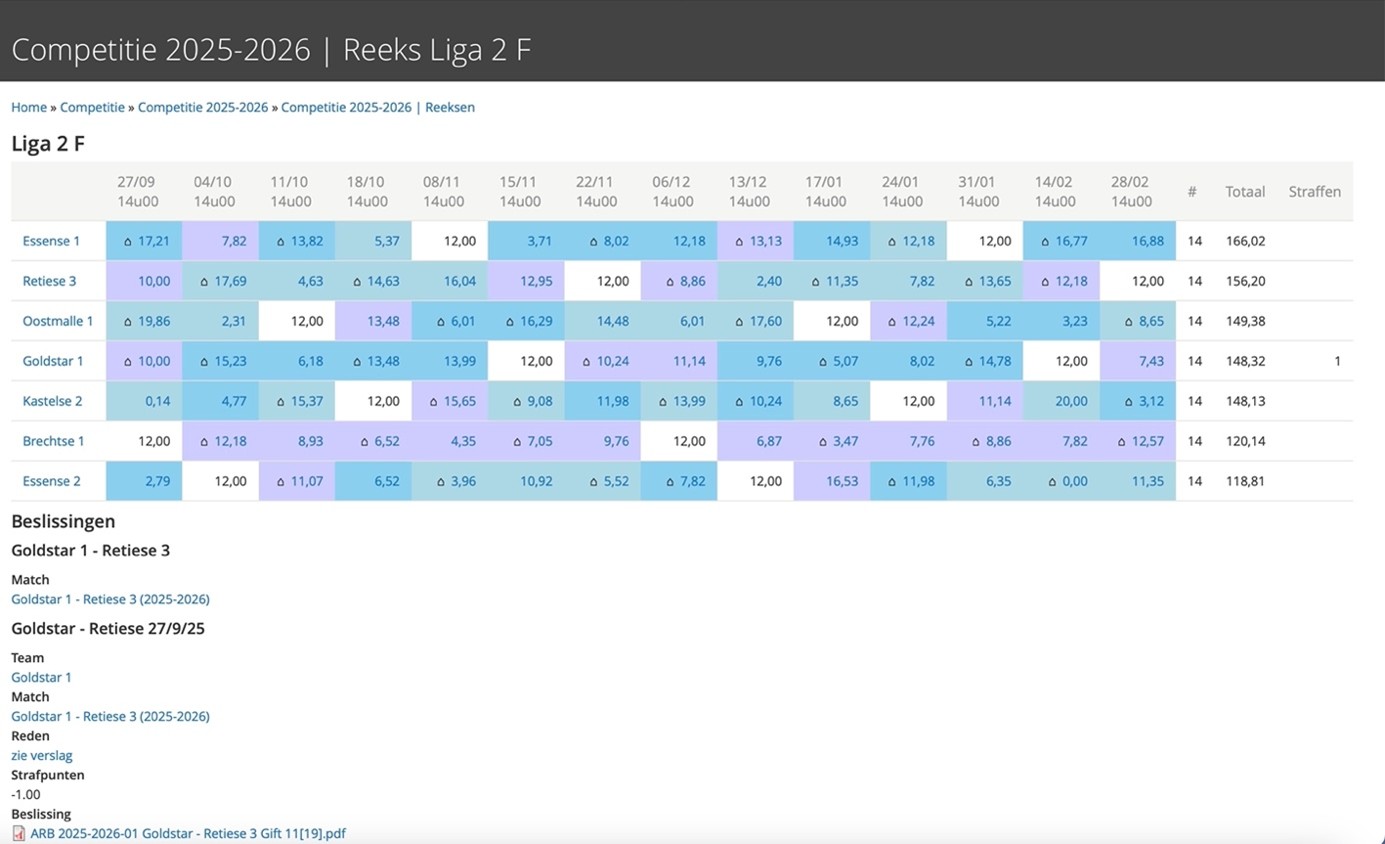This screenshot has width=1385, height=844.
Task: Open the Essense 1 team page
Action: coord(51,241)
